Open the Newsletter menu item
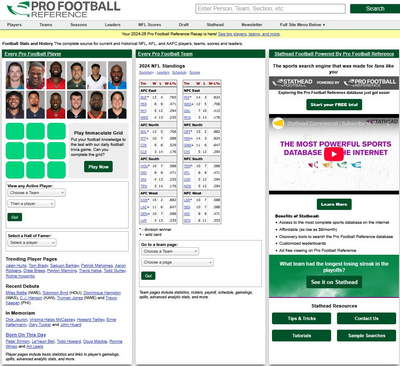Screen dimensions: 400x366 point(252,25)
